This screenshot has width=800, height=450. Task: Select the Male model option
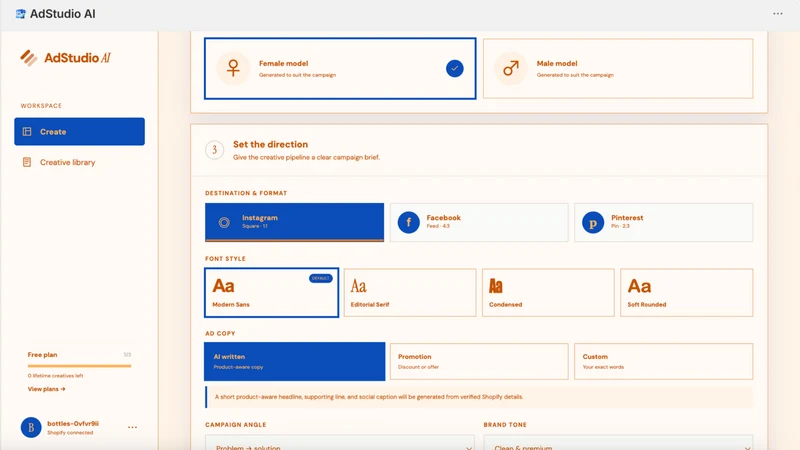coord(618,68)
